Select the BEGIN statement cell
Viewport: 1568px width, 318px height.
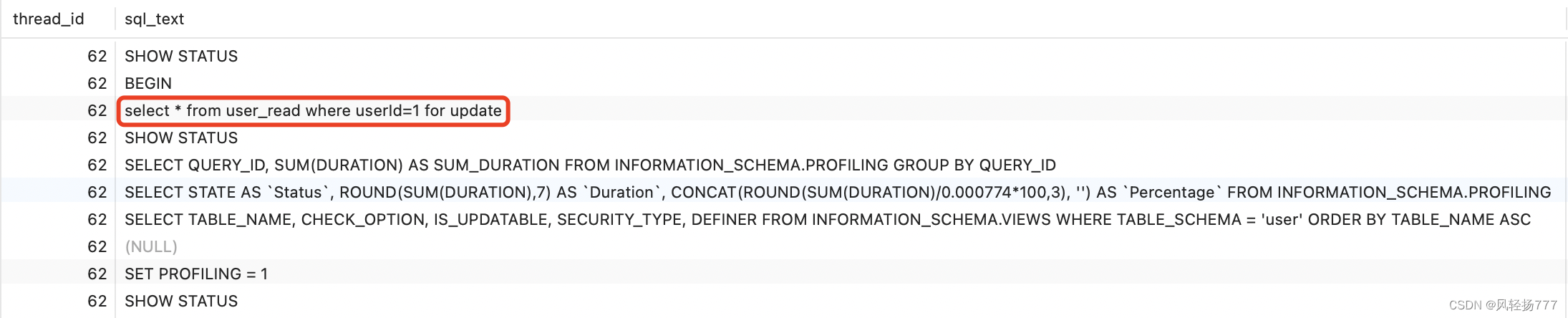click(148, 84)
